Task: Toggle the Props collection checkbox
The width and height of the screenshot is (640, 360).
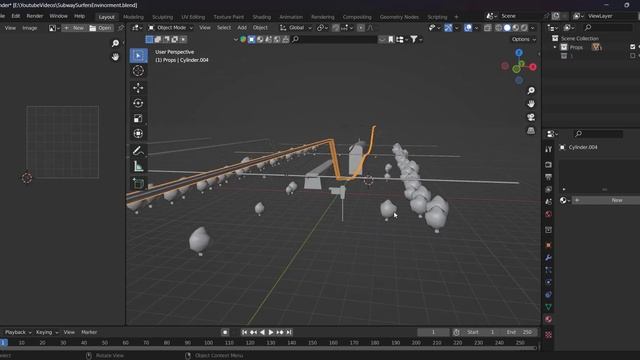Action: point(633,47)
